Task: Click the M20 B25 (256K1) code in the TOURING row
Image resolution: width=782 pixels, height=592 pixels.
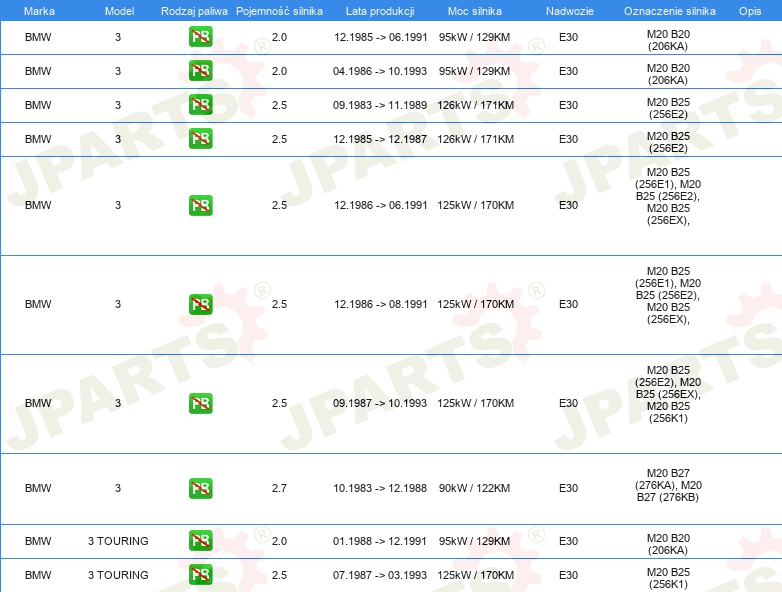Action: 668,578
